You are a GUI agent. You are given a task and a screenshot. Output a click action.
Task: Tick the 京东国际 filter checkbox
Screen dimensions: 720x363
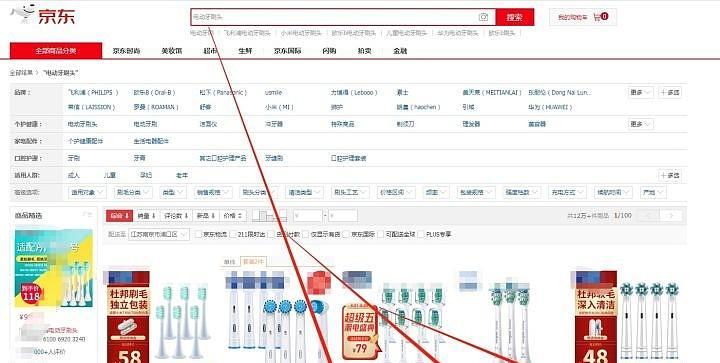point(346,235)
